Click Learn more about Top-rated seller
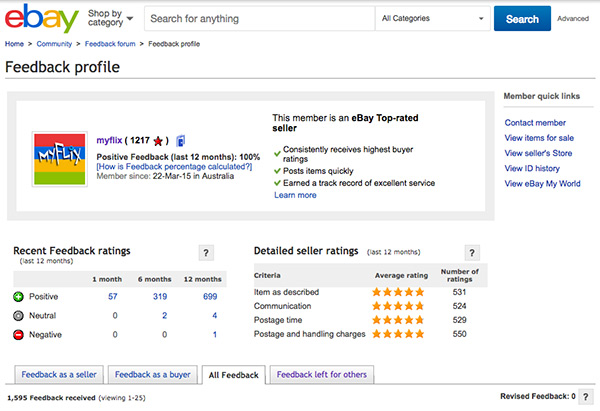The width and height of the screenshot is (600, 411). click(x=295, y=195)
